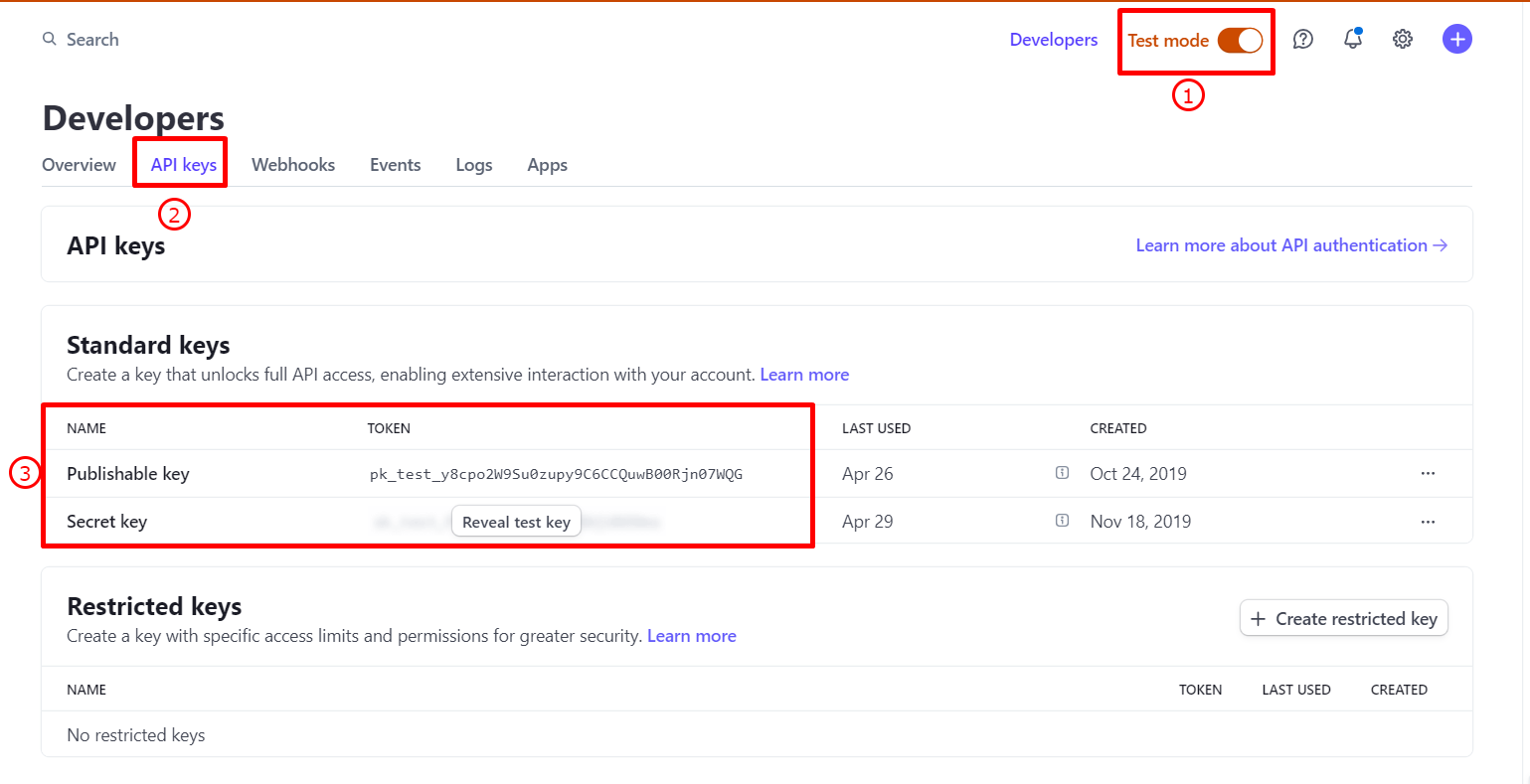Screen dimensions: 1530x784
Task: Open the Secret key overflow actions menu
Action: point(1428,521)
